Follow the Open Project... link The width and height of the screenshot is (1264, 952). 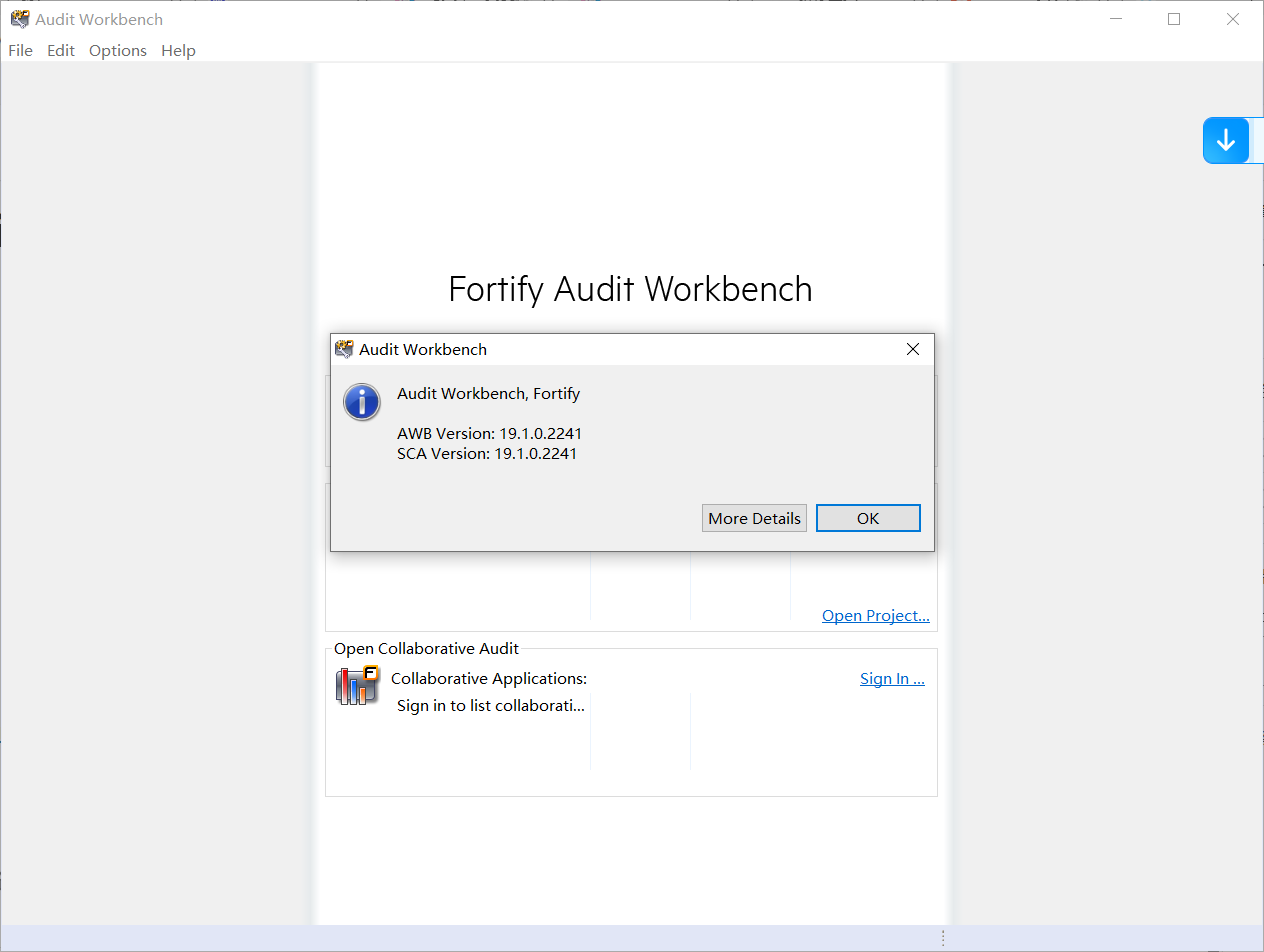[x=876, y=616]
